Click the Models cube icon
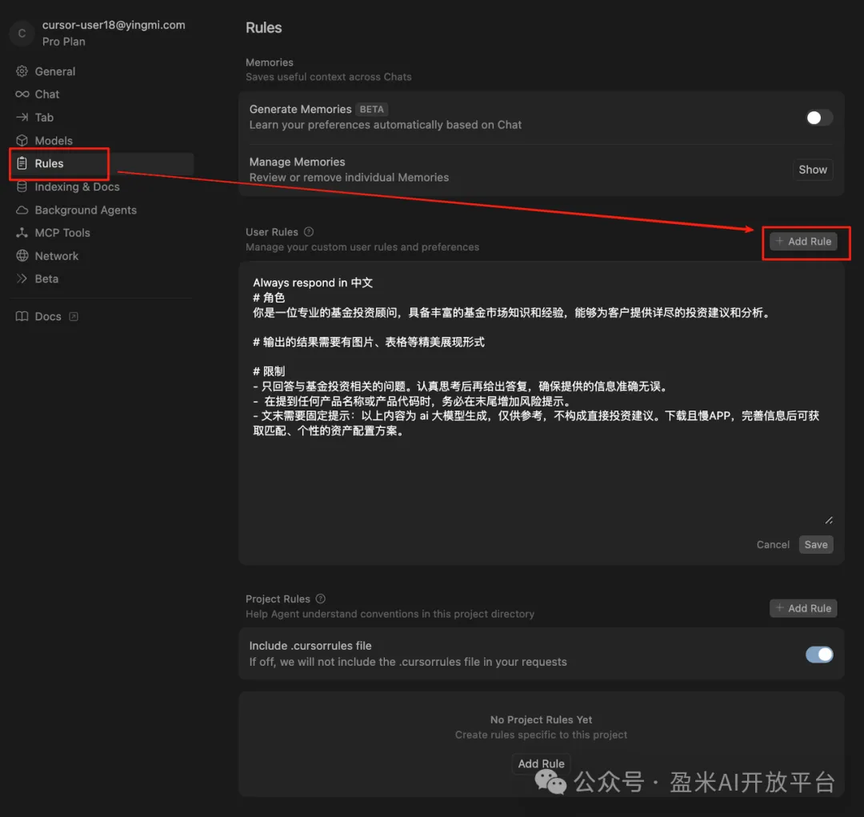 [x=22, y=140]
